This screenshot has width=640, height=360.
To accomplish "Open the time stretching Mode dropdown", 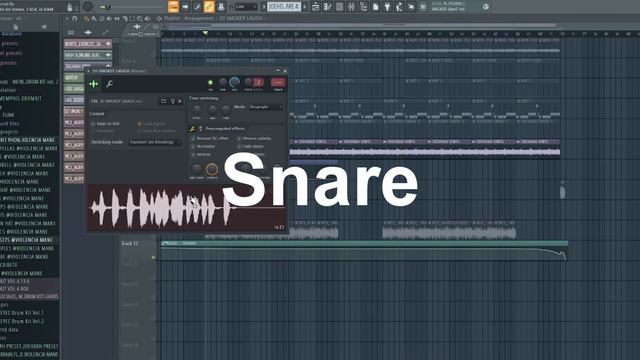I will coord(266,107).
